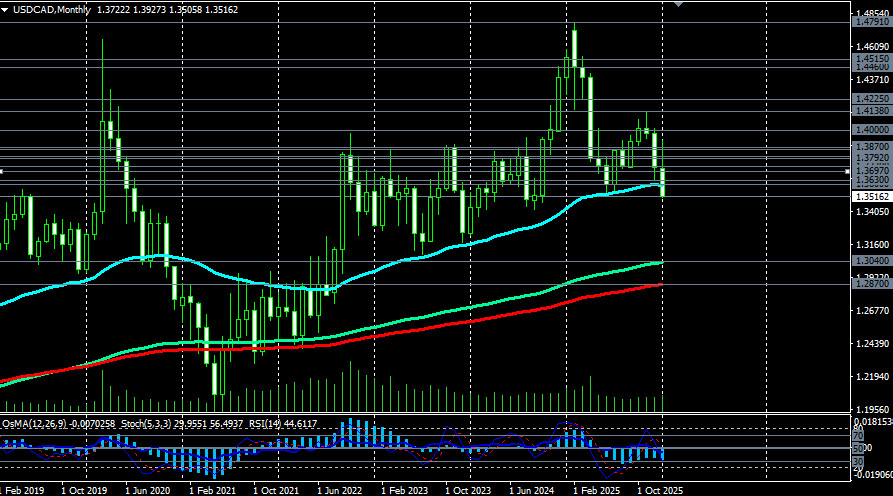
Task: Select the 1.47910 horizontal level label
Action: 871,21
